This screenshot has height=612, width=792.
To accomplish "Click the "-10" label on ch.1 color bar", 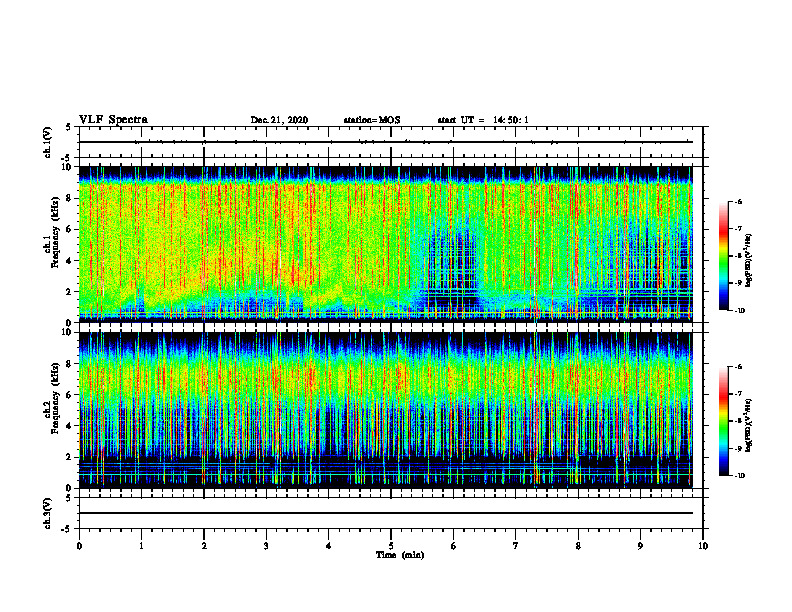I will click(x=740, y=311).
